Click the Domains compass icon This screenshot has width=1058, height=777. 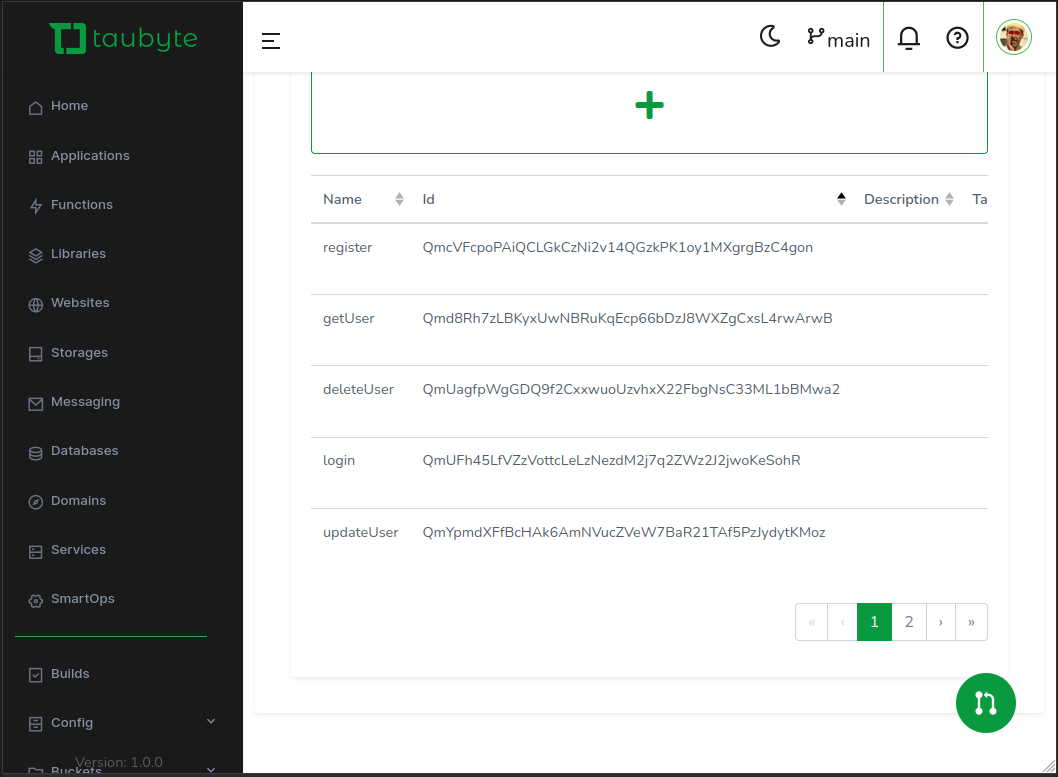click(x=36, y=502)
